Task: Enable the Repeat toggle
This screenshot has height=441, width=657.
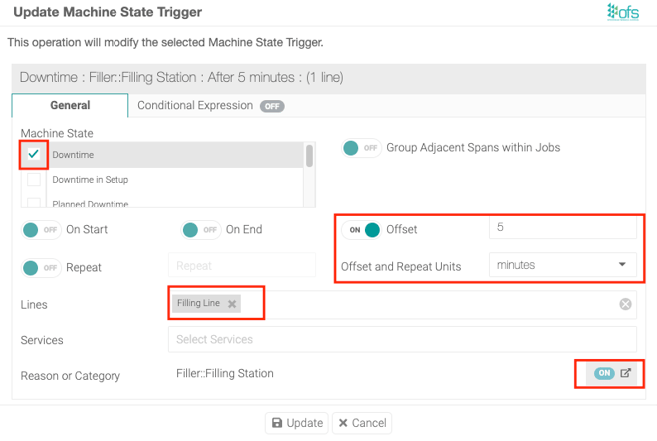Action: 41,267
